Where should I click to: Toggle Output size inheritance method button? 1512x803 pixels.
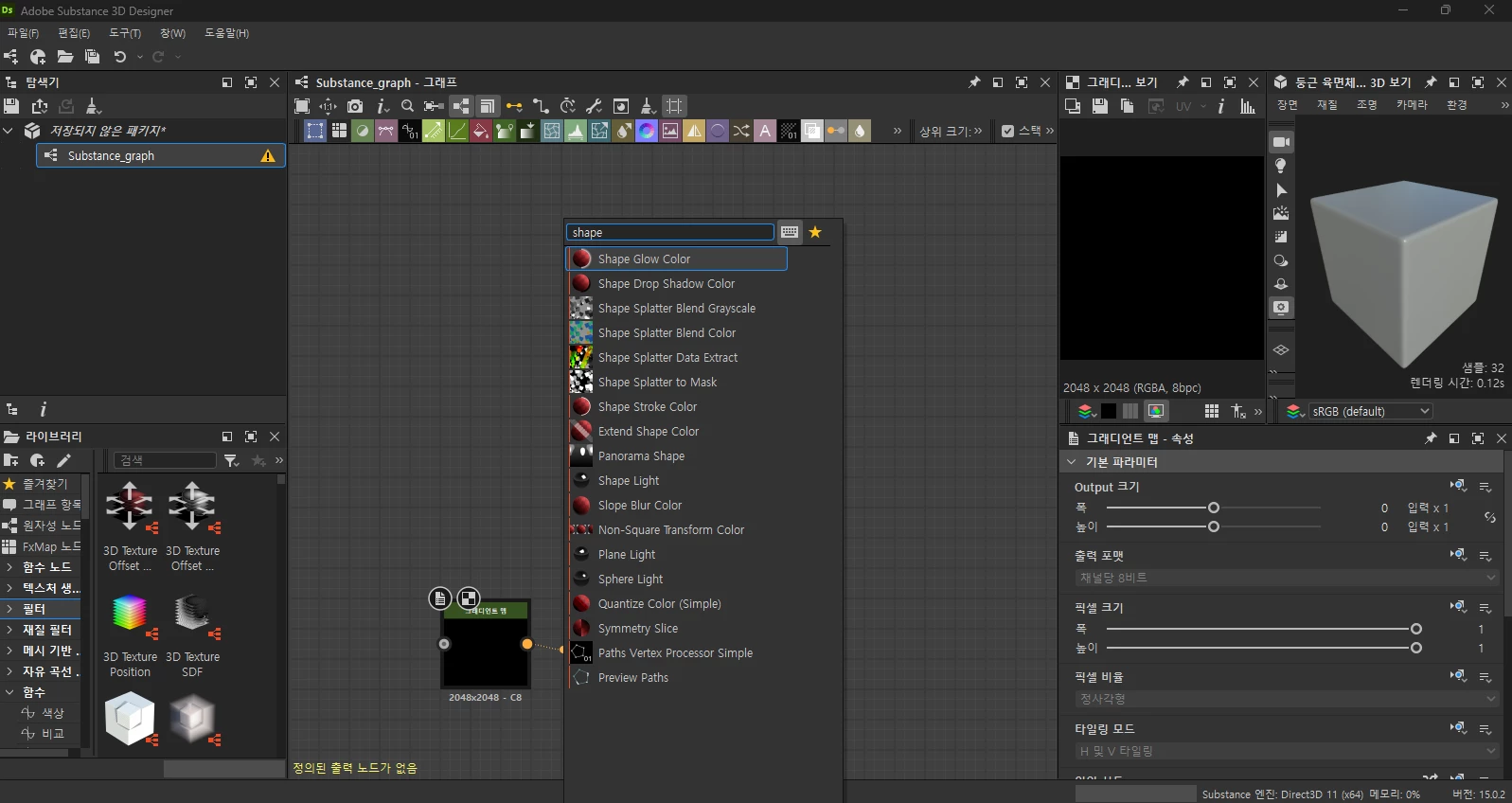click(1459, 486)
